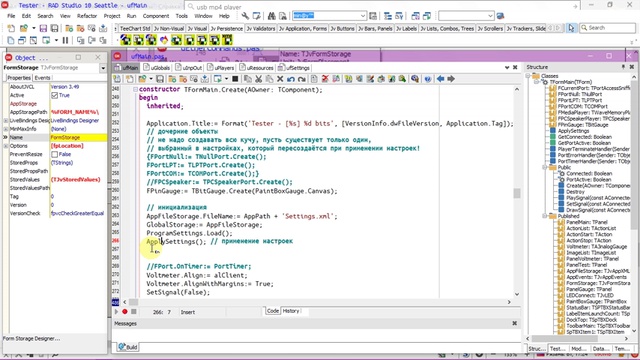Open the Component menu

coord(156,16)
